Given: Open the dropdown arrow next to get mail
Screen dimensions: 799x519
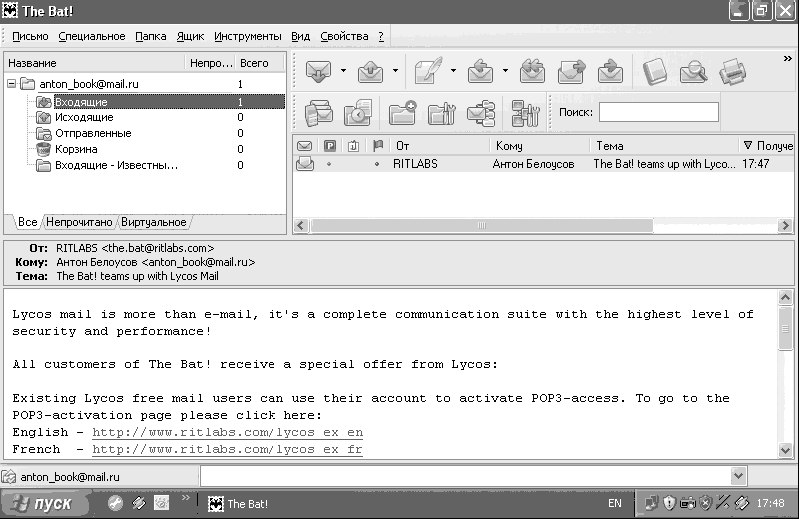Looking at the screenshot, I should pyautogui.click(x=343, y=71).
